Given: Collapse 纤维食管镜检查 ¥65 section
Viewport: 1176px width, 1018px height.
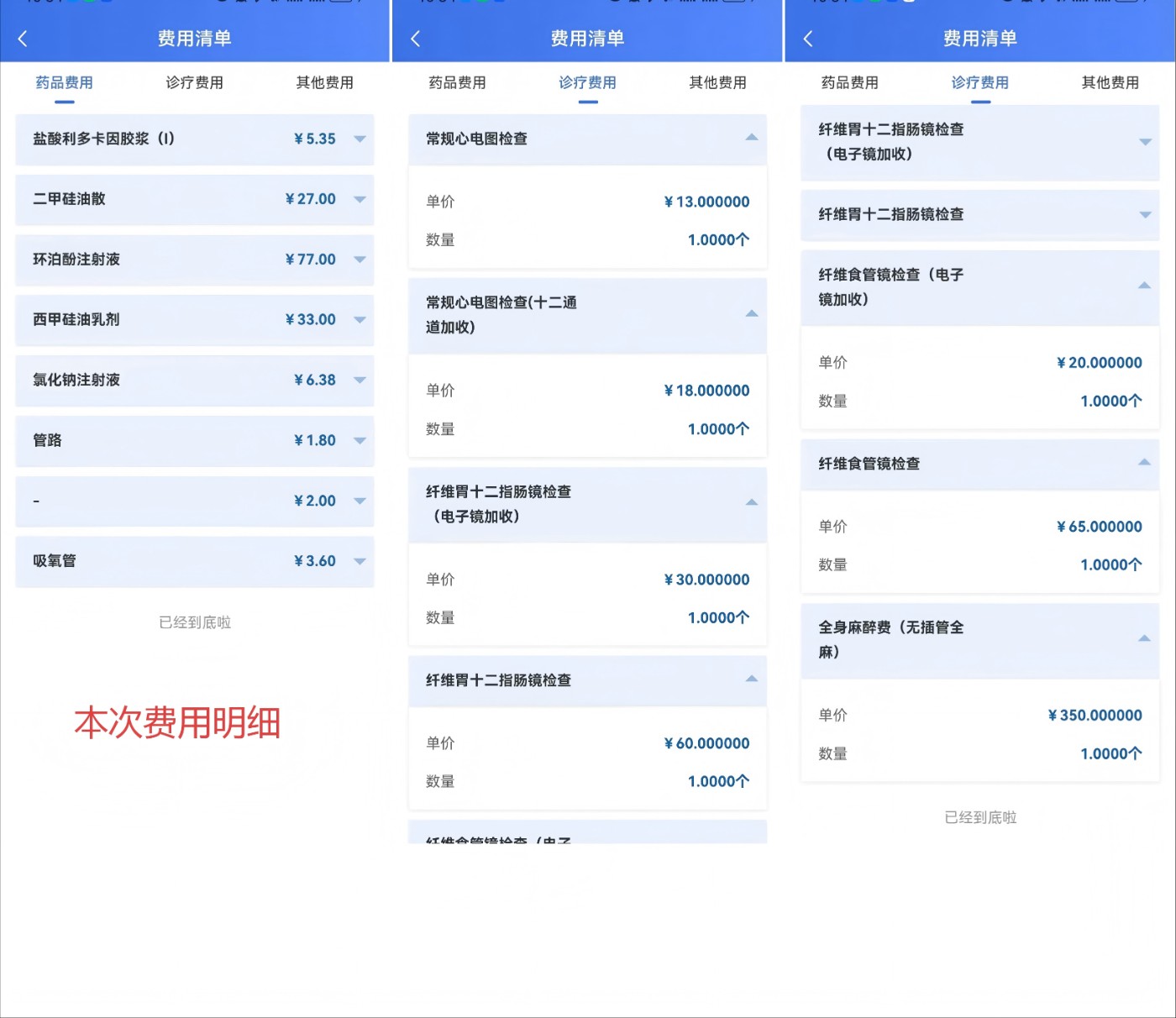Looking at the screenshot, I should [1144, 463].
